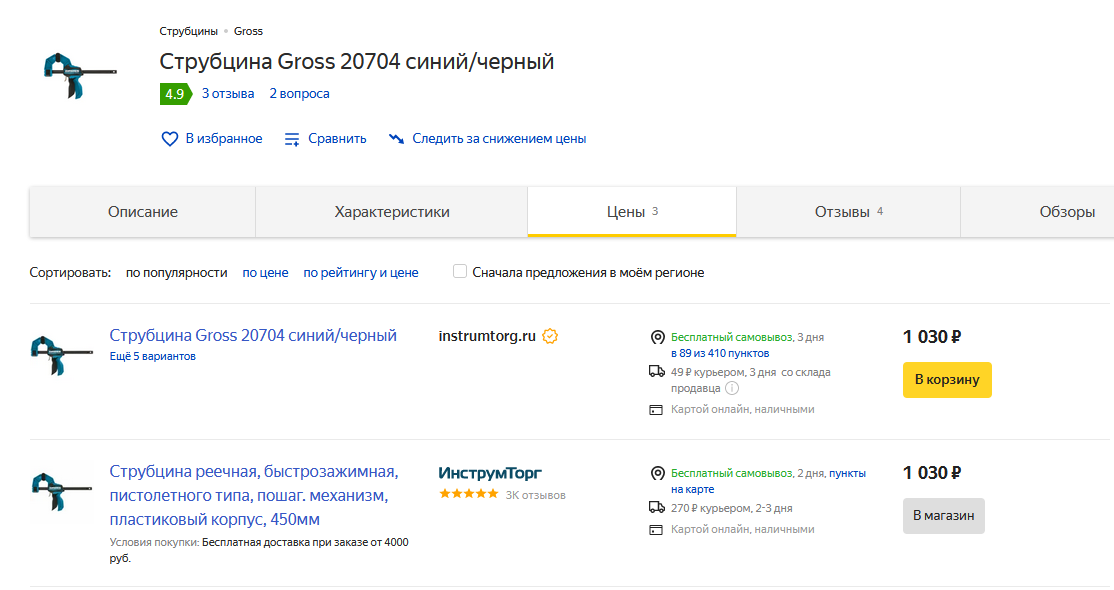Click the info icon near 'со склада продавца'

732,388
